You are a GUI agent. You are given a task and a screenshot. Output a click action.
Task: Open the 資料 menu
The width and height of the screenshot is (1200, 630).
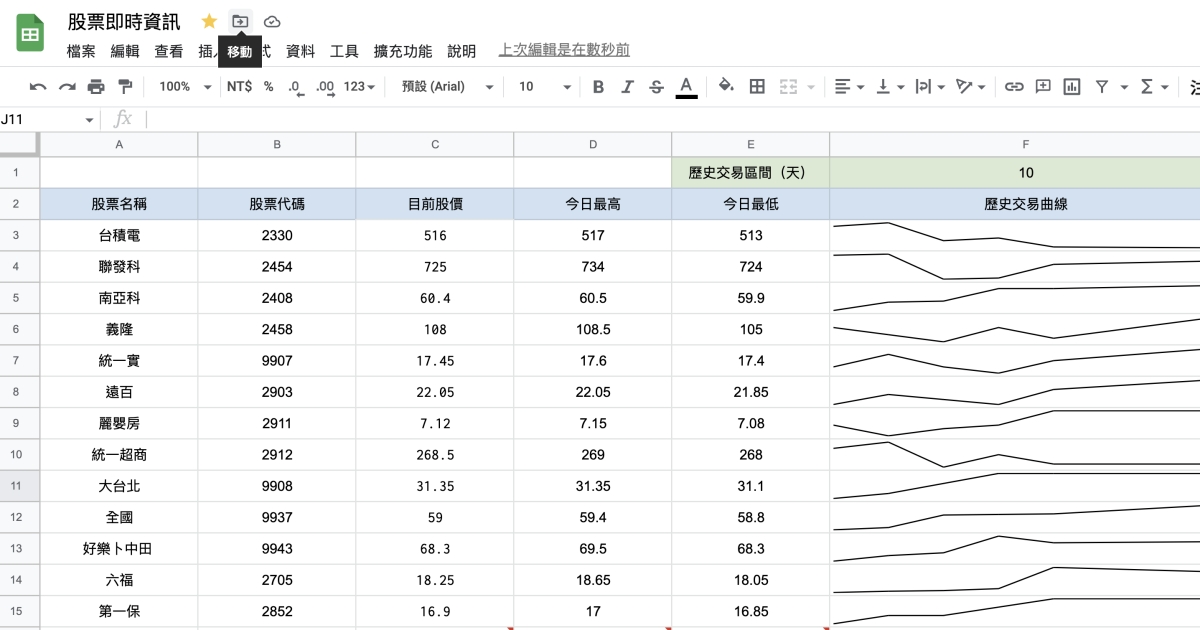pos(300,51)
